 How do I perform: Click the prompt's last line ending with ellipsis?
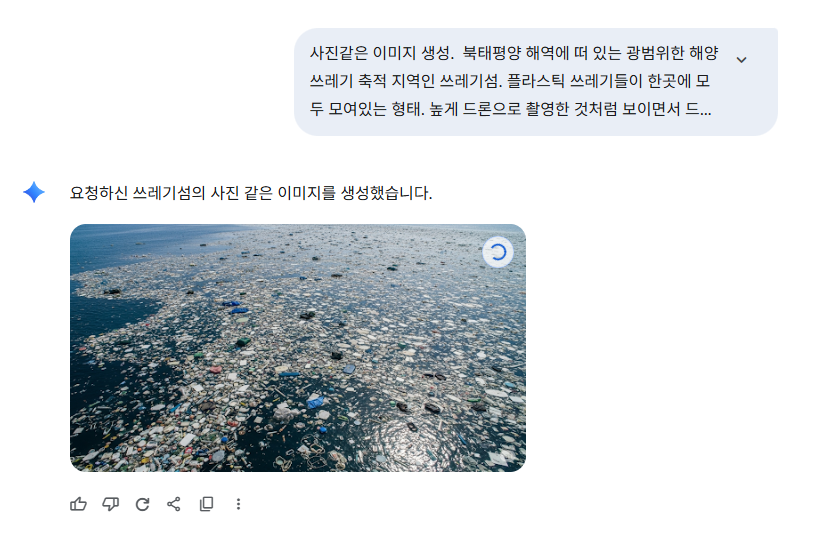[511, 109]
